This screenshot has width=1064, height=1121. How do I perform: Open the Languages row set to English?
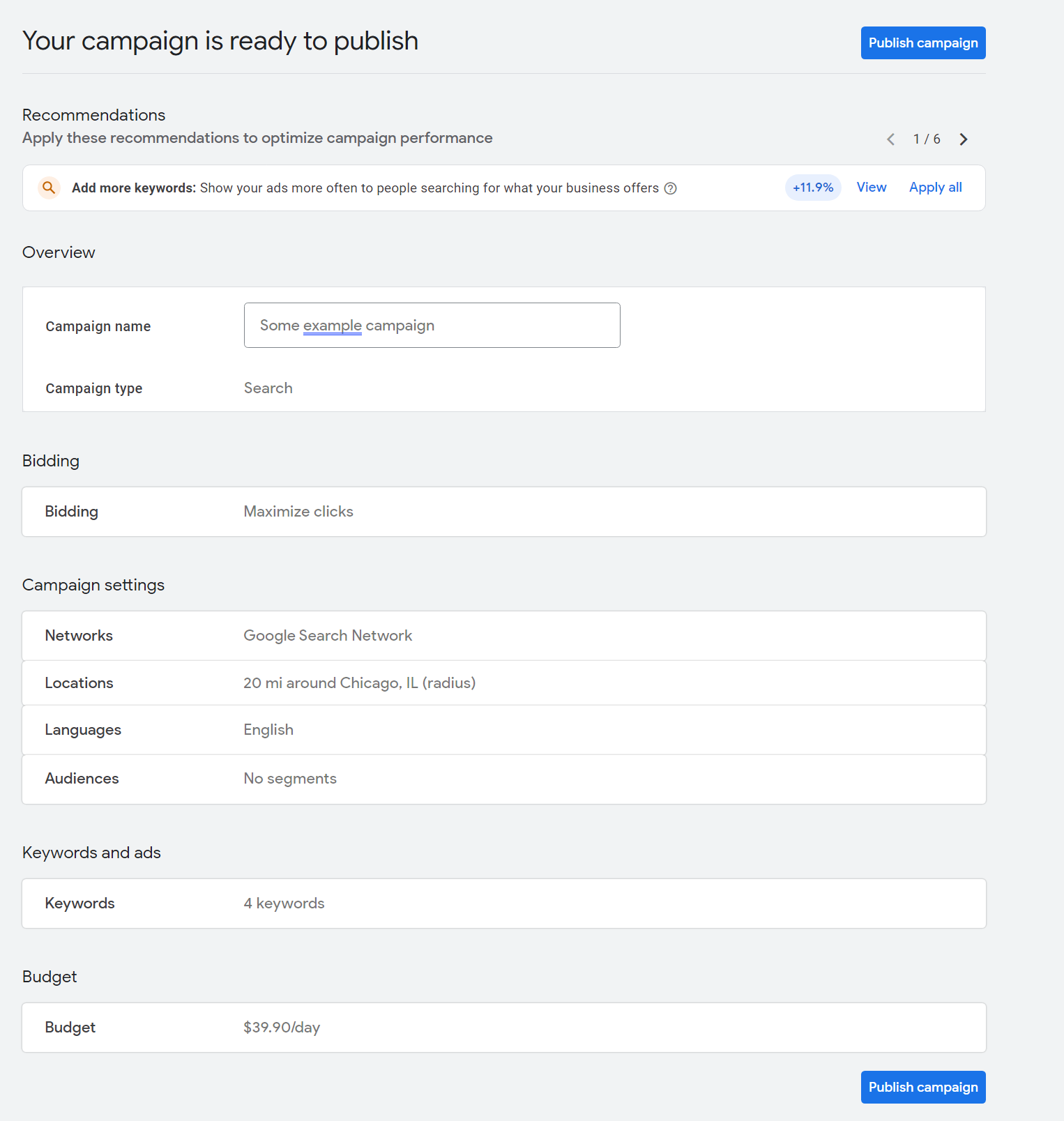point(503,730)
